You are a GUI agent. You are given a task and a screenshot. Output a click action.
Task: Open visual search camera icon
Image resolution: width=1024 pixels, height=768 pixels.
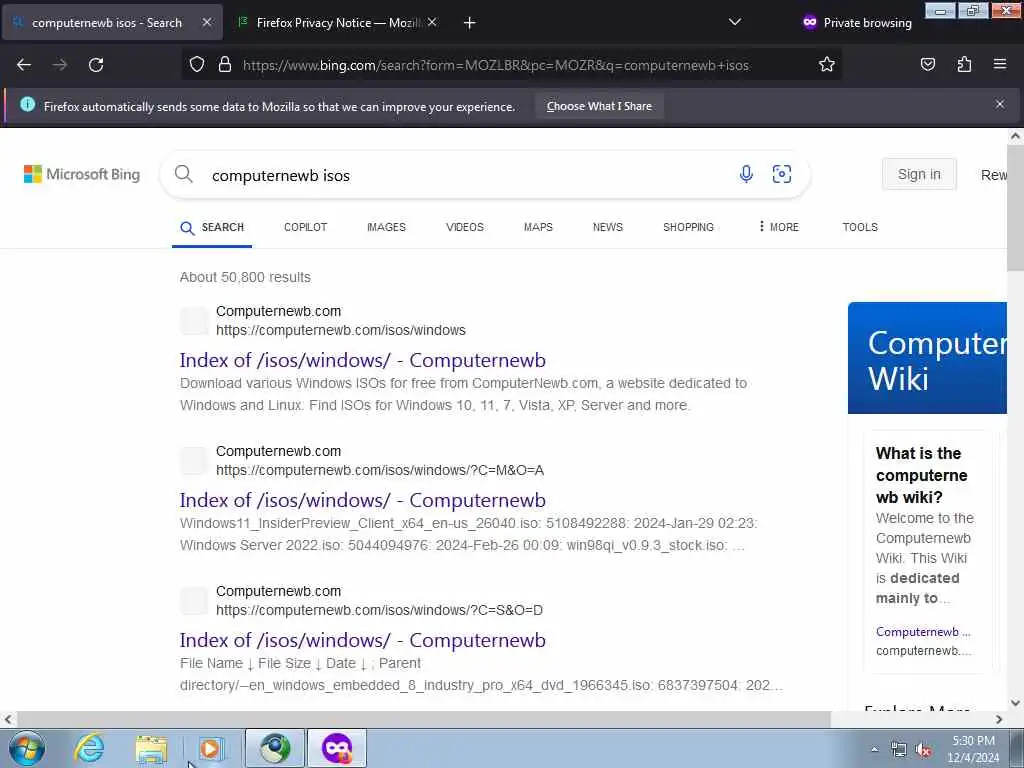pos(782,174)
